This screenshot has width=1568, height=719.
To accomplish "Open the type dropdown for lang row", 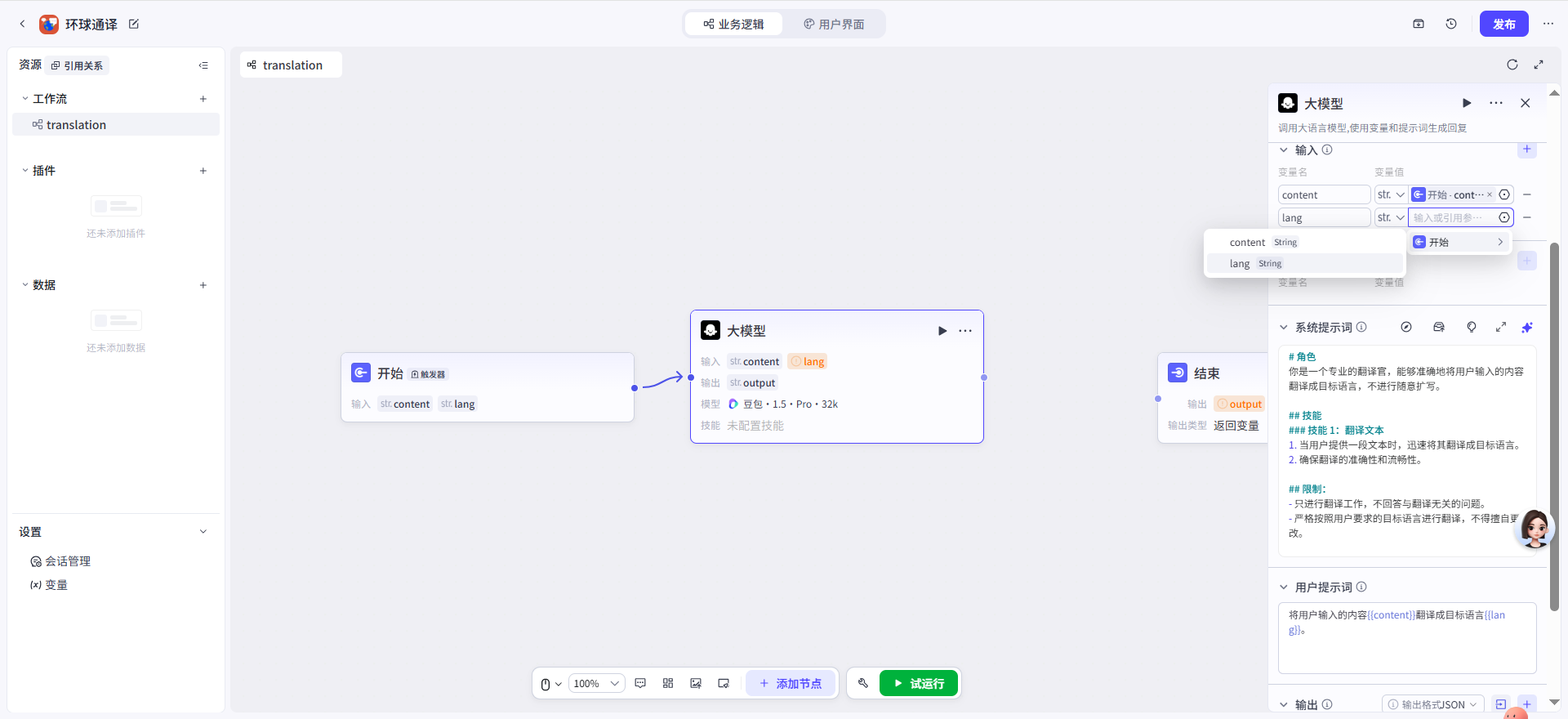I will tap(1391, 217).
